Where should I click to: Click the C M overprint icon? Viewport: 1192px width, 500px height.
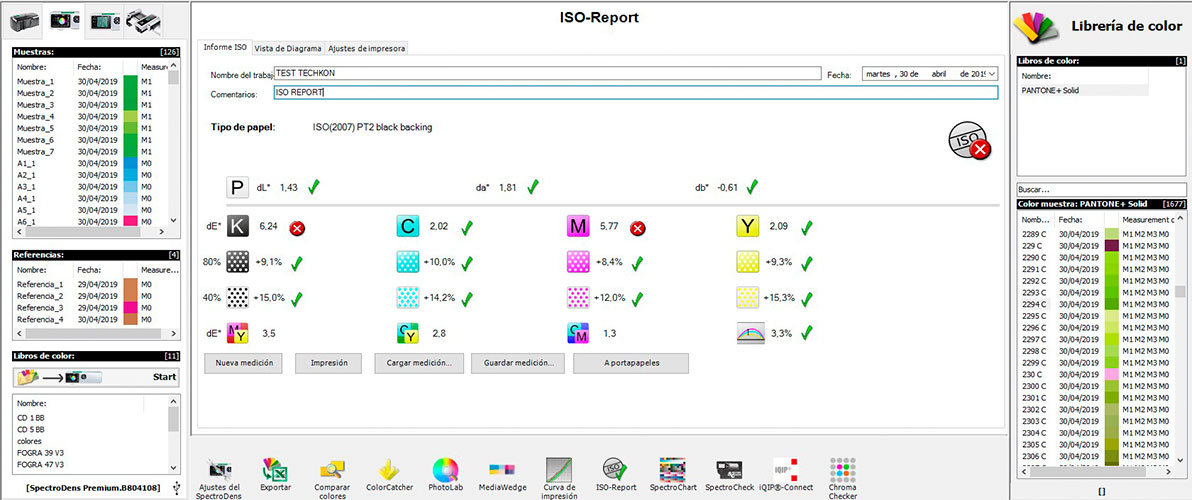point(578,333)
